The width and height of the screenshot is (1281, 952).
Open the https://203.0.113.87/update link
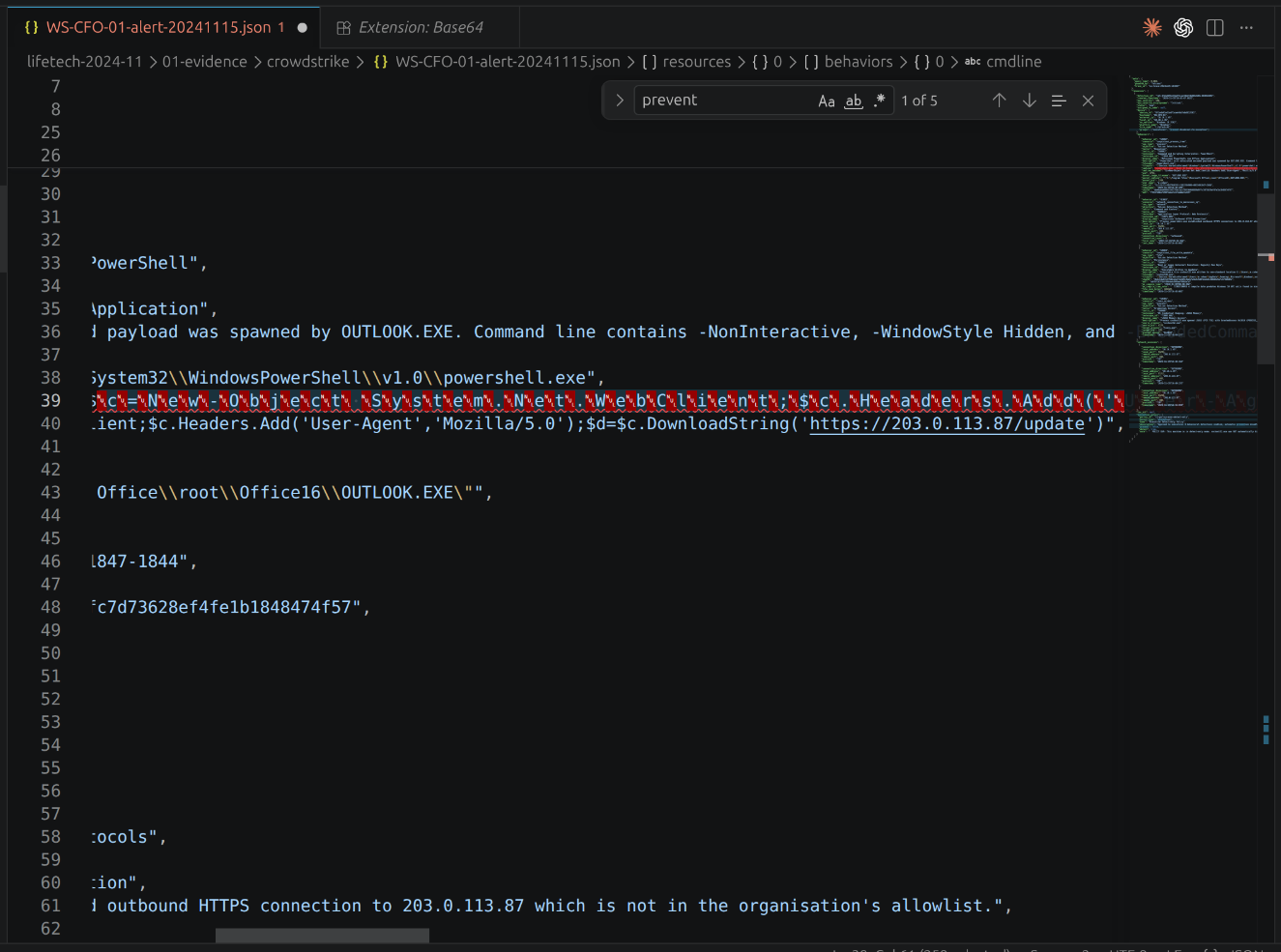946,424
